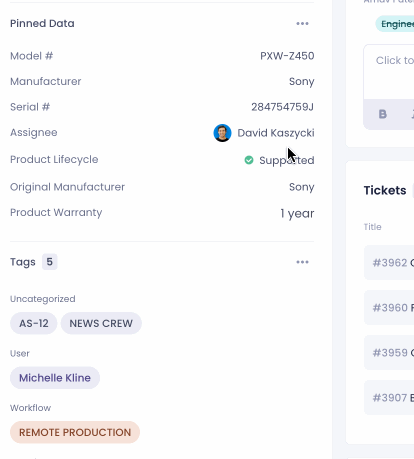
Task: Click the Model # field label
Action: [x=32, y=56]
